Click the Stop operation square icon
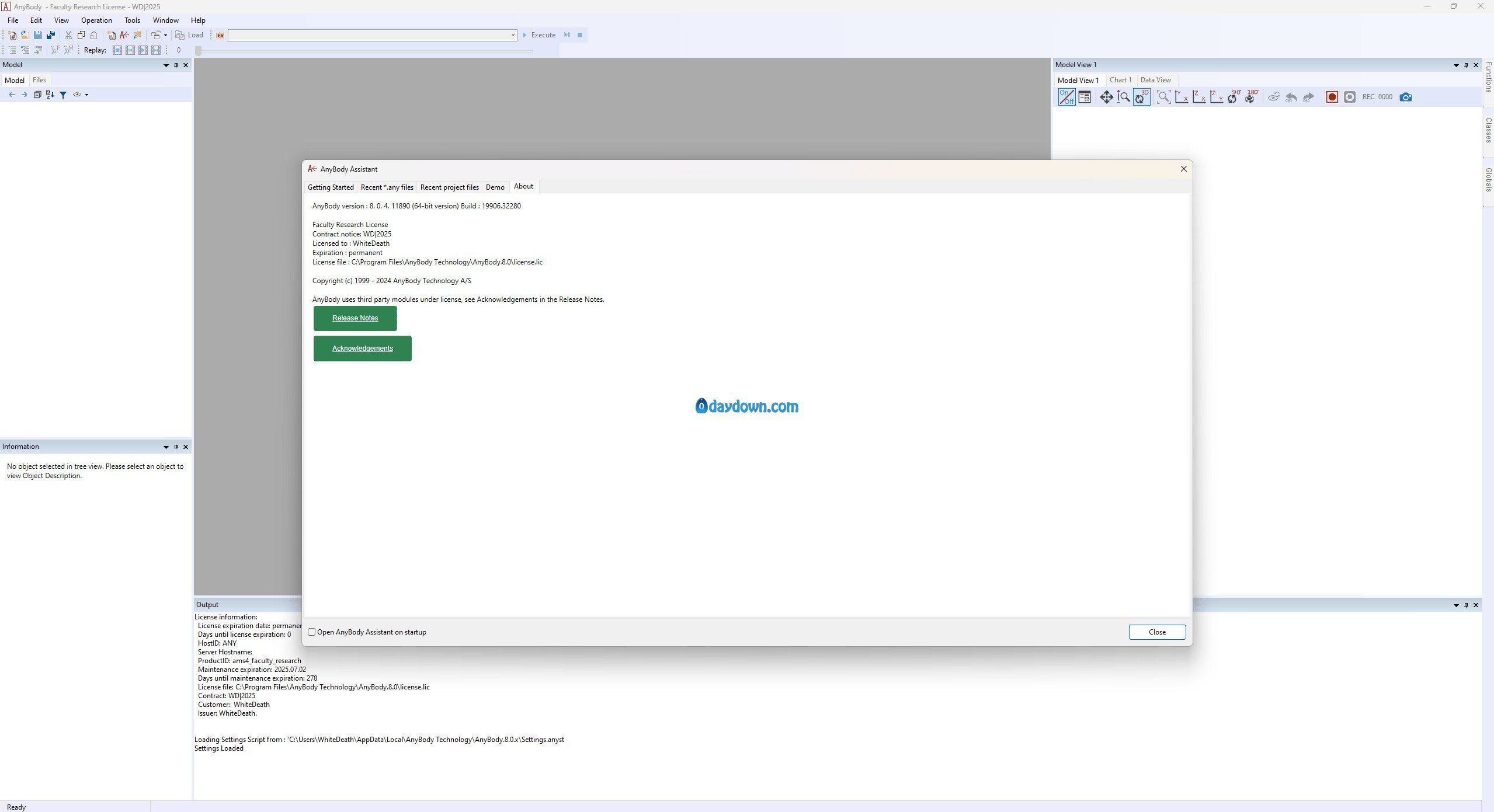The width and height of the screenshot is (1494, 812). point(580,35)
